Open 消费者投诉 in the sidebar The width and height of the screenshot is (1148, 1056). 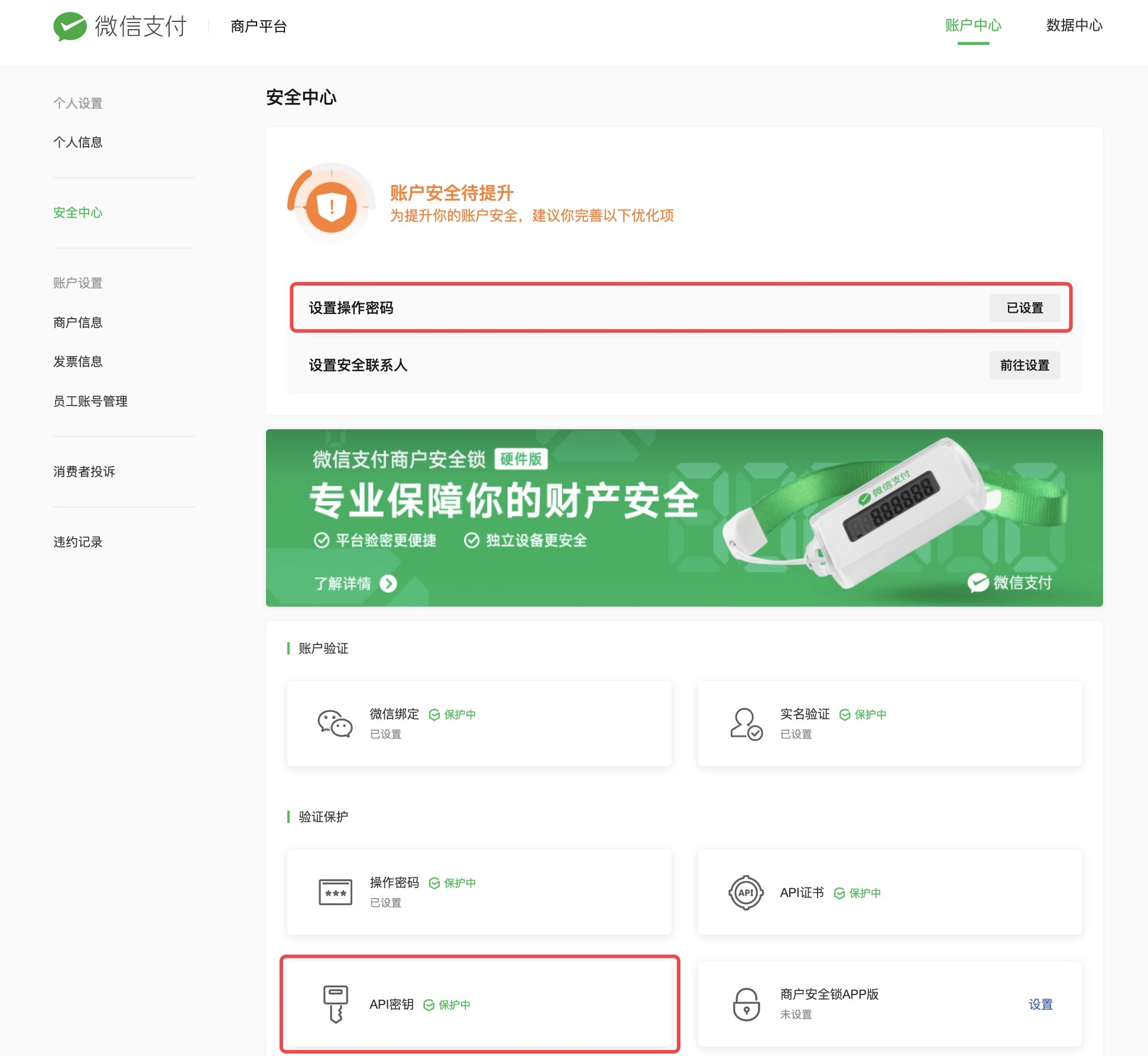click(84, 471)
